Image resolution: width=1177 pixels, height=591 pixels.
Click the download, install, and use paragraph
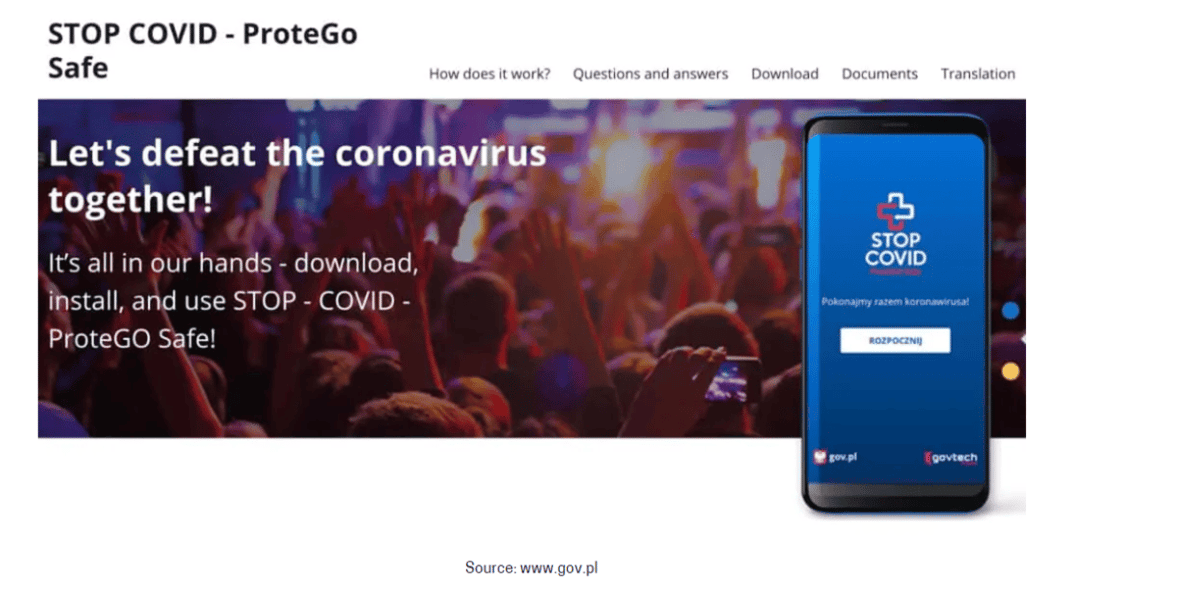pos(233,300)
